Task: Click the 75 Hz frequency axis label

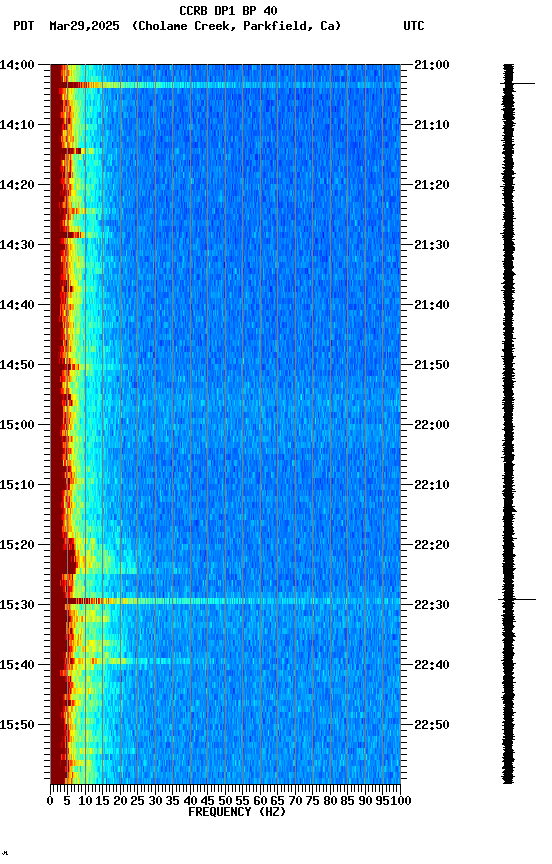Action: tap(312, 801)
